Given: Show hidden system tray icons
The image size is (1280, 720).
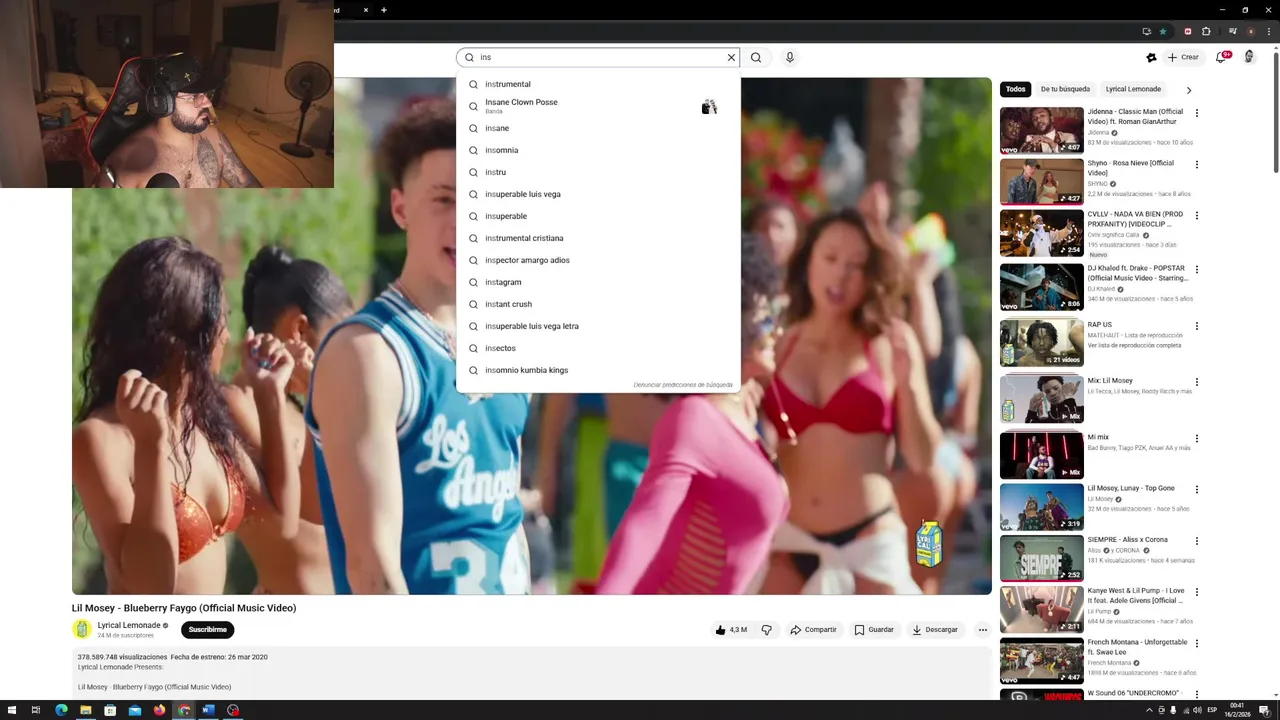Looking at the screenshot, I should coord(1148,710).
